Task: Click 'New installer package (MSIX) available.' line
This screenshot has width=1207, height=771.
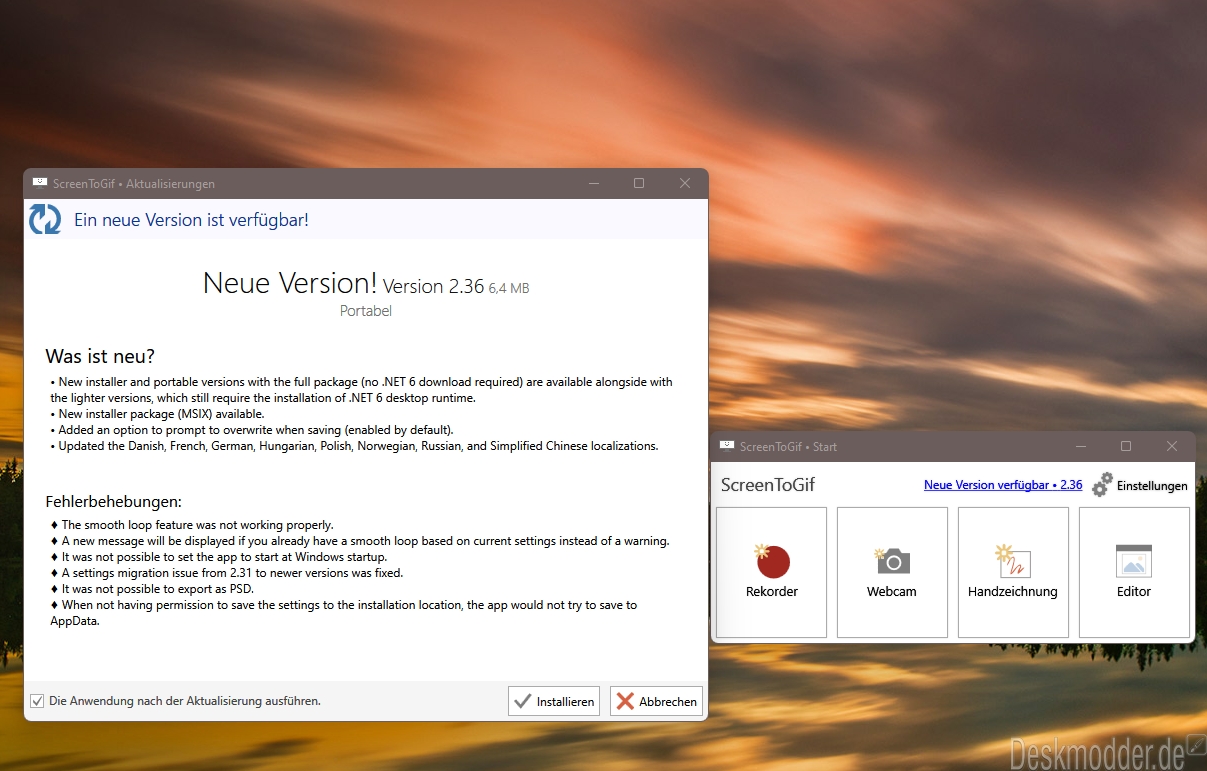Action: coord(157,414)
